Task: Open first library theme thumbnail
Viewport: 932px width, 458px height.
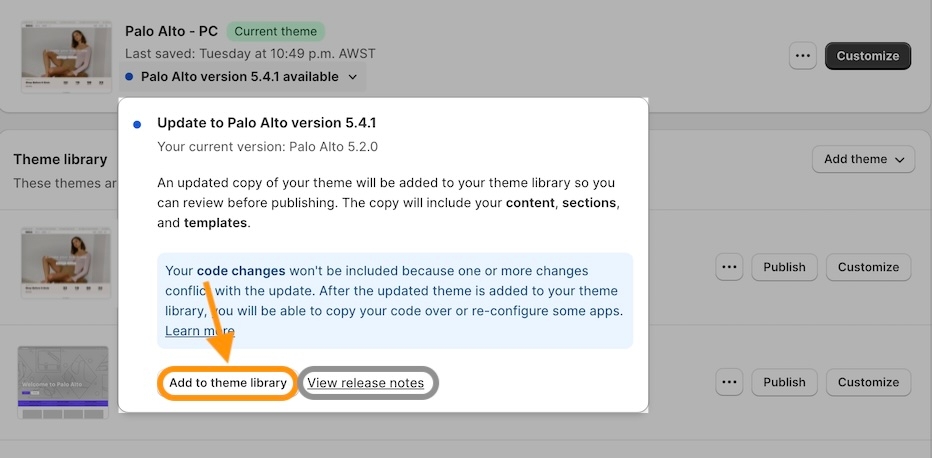Action: click(65, 264)
